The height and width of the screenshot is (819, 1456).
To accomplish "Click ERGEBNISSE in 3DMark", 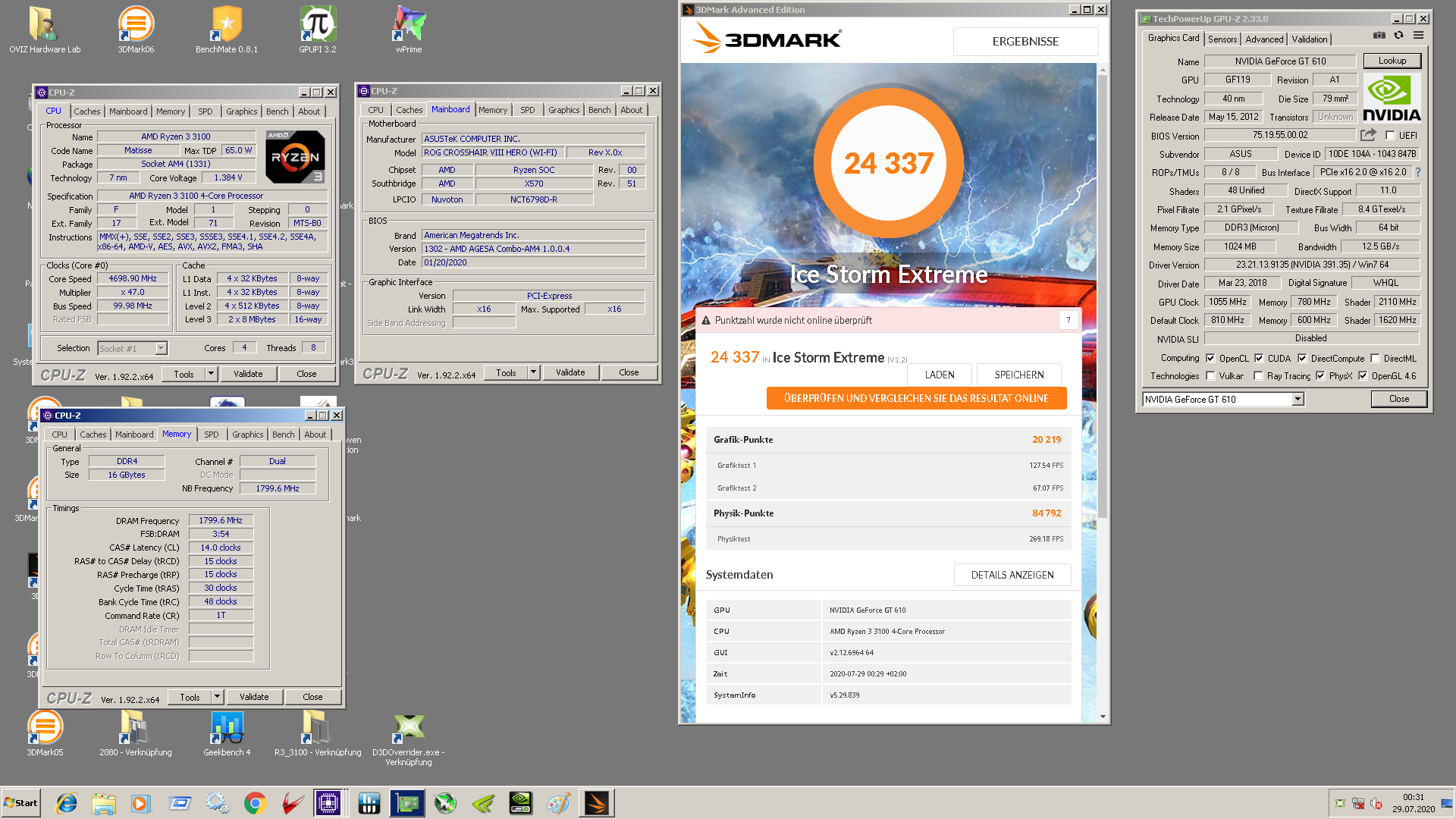I will pos(1025,42).
